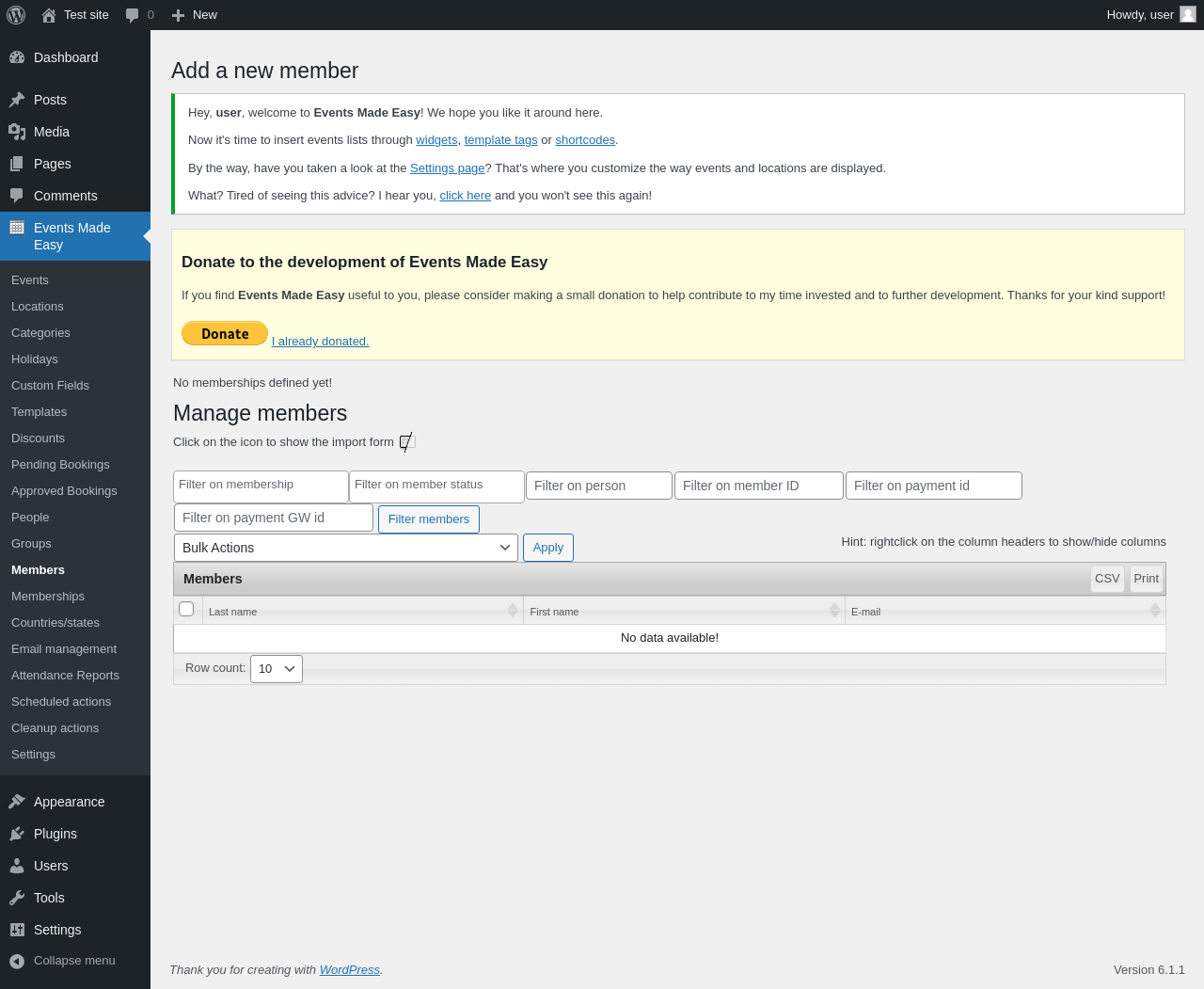Focus the Filter on person field
The height and width of the screenshot is (989, 1204).
(x=599, y=486)
